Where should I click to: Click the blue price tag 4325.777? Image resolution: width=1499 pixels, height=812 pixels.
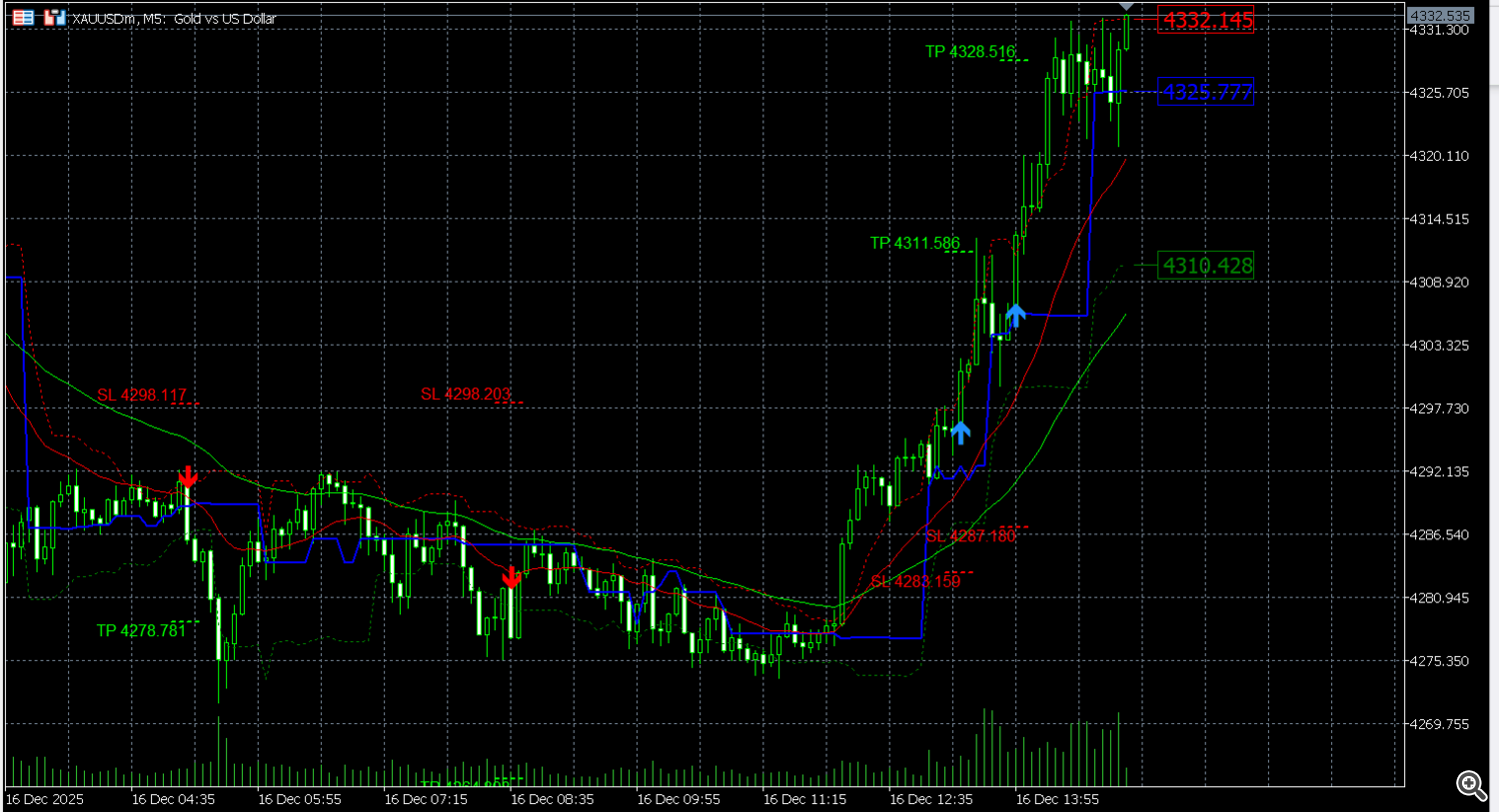(1206, 92)
